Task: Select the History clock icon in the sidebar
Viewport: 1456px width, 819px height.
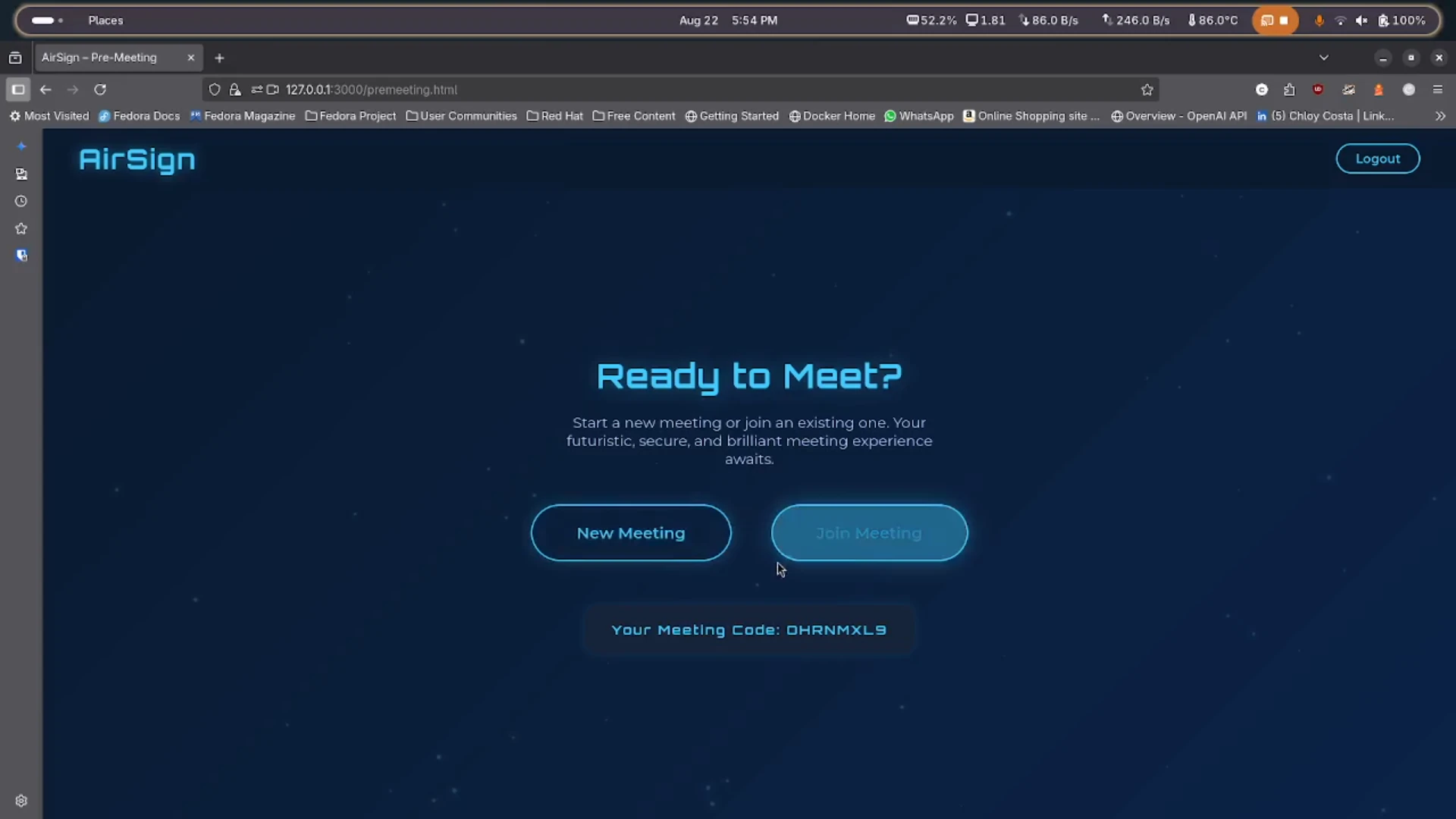Action: tap(21, 201)
